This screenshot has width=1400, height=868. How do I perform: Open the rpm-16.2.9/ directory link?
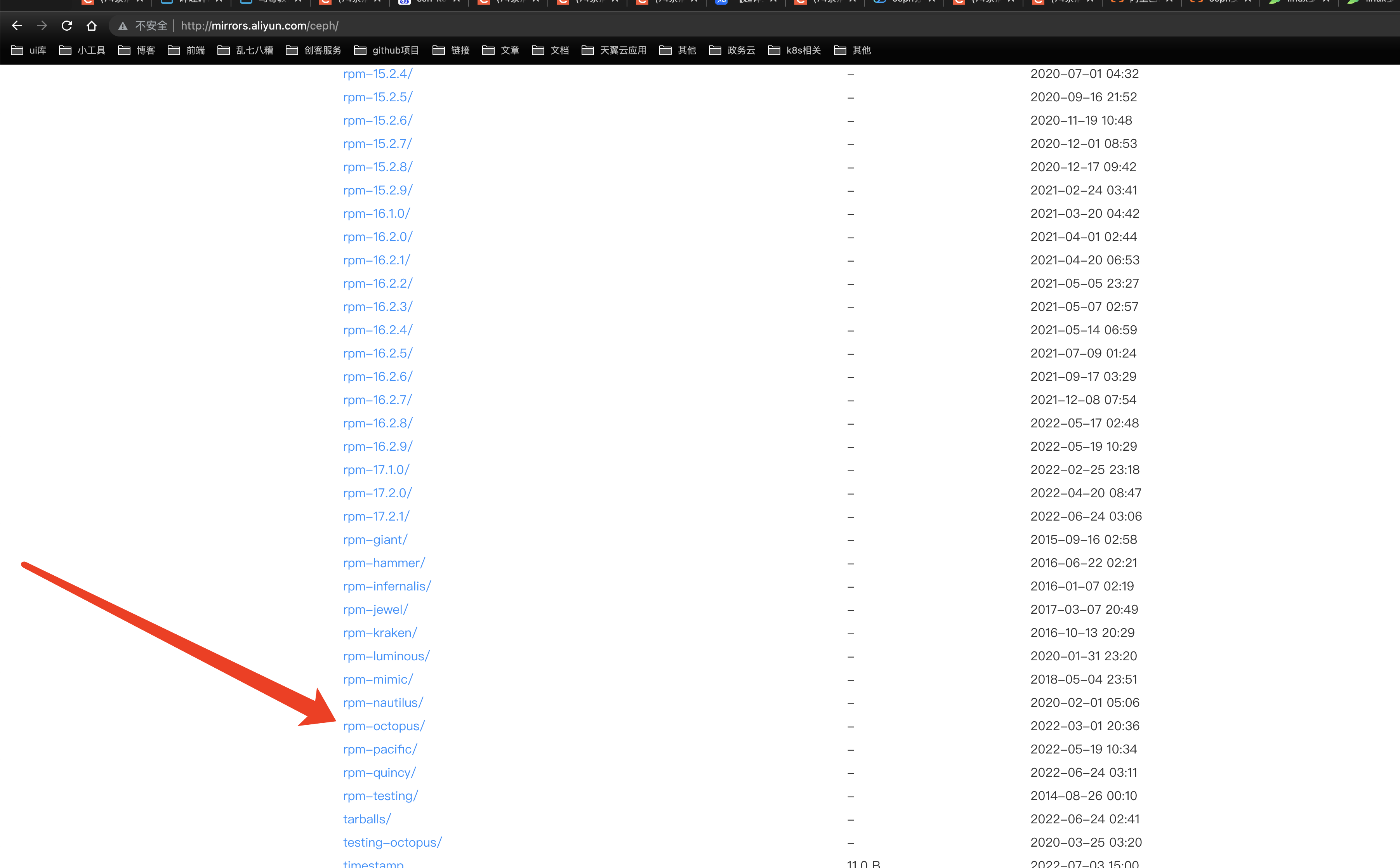tap(378, 447)
